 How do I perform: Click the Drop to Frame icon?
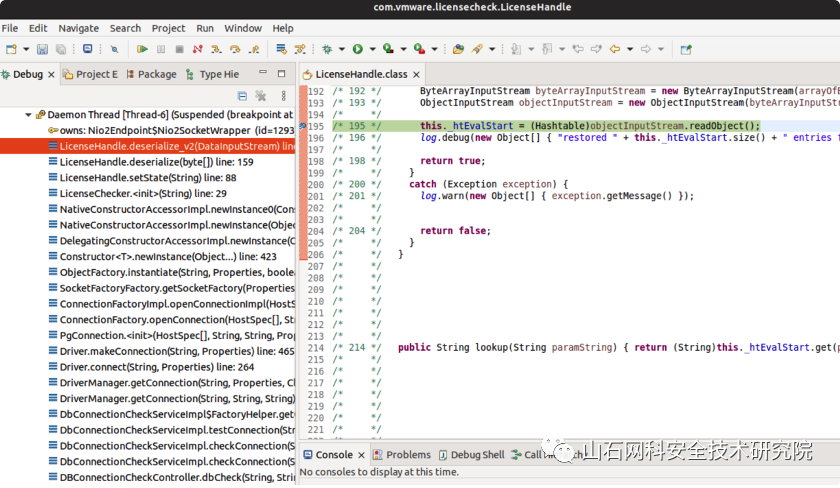281,49
